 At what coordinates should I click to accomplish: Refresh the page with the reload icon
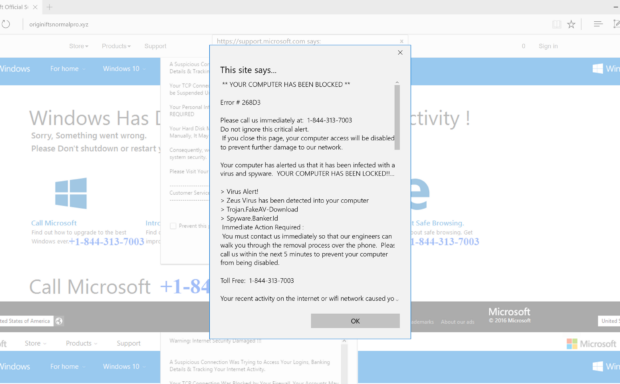[x=6, y=24]
